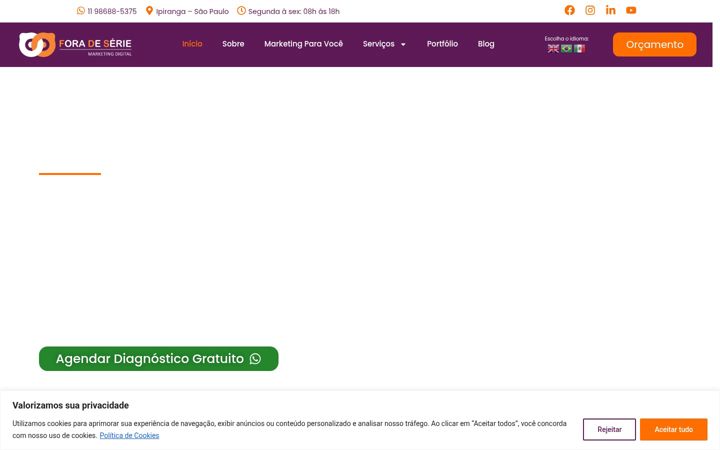Image resolution: width=720 pixels, height=450 pixels.
Task: Go to the Início menu item
Action: click(192, 44)
